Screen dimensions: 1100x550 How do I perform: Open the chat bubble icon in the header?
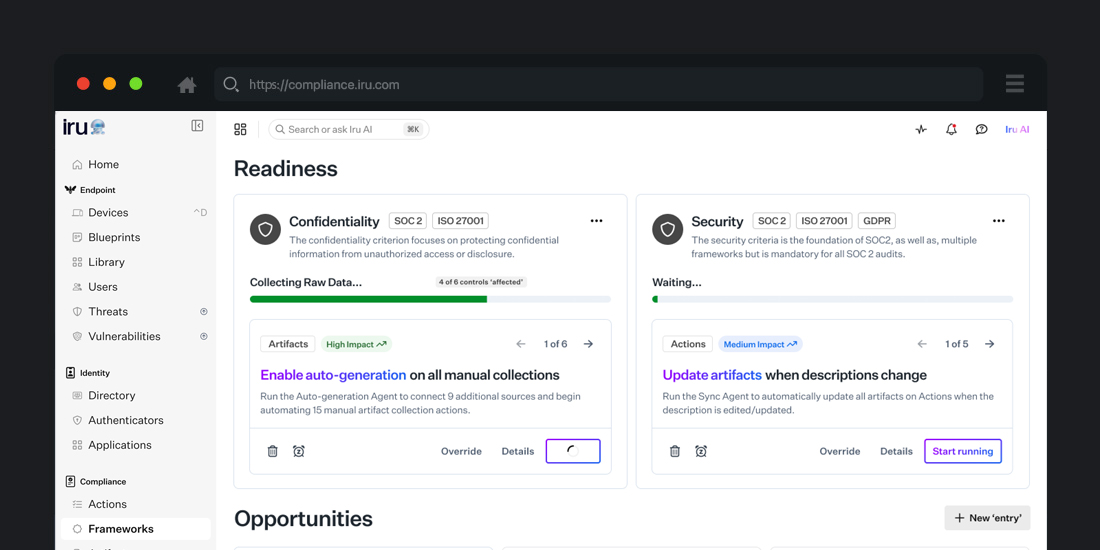click(981, 129)
